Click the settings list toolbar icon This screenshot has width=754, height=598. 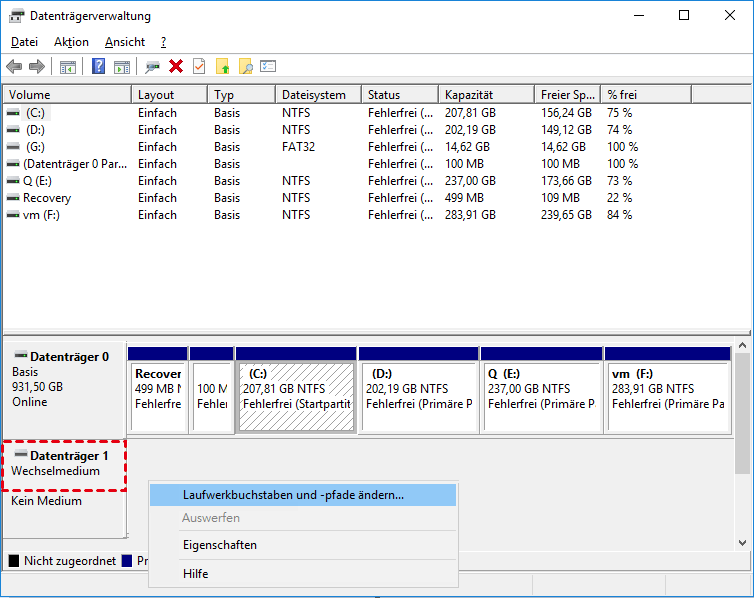pos(268,66)
